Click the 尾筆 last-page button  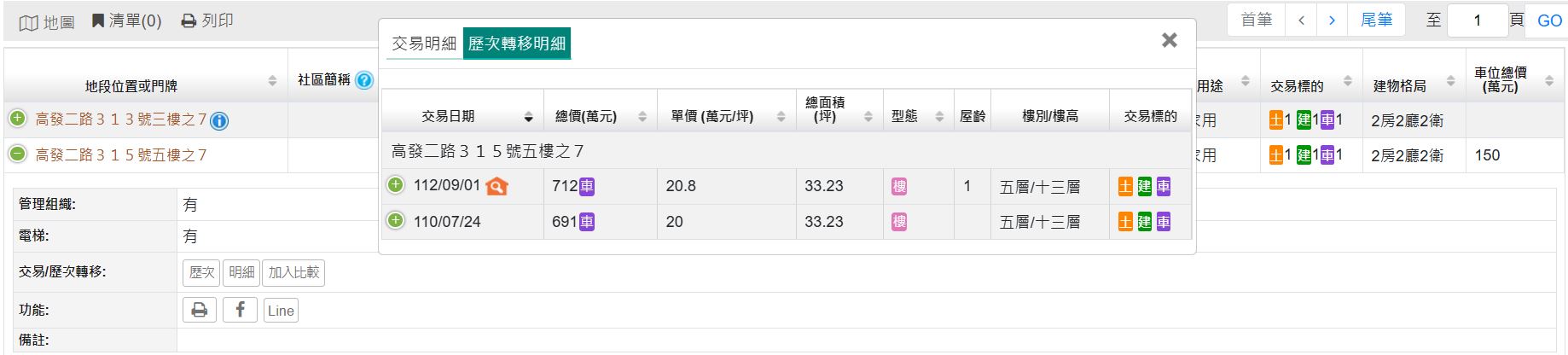click(1376, 20)
